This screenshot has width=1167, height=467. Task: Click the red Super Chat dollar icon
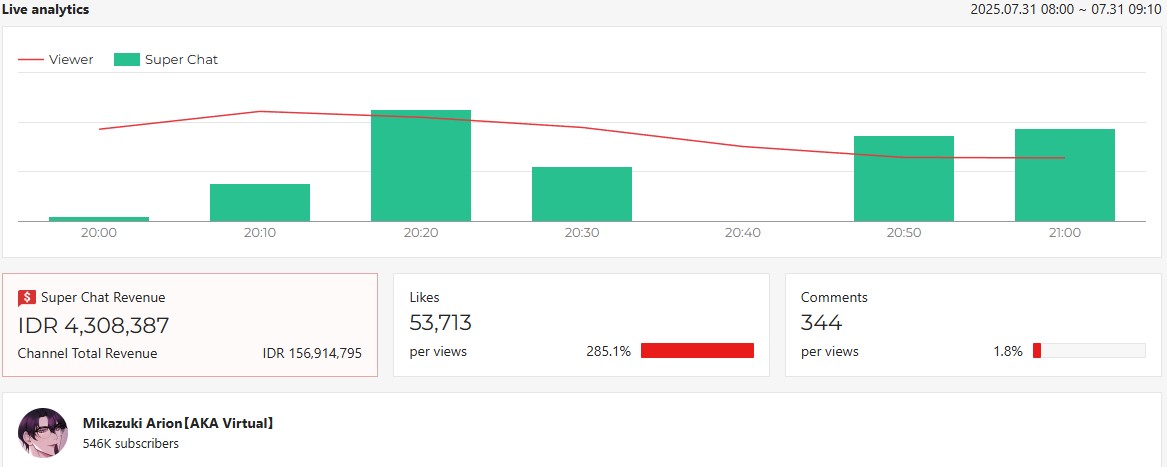coord(27,298)
